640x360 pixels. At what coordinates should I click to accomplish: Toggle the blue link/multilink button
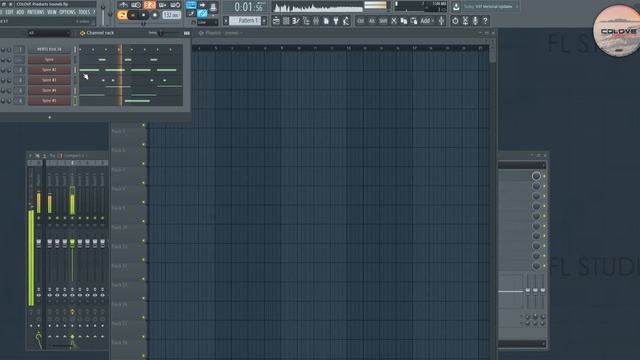(x=202, y=13)
